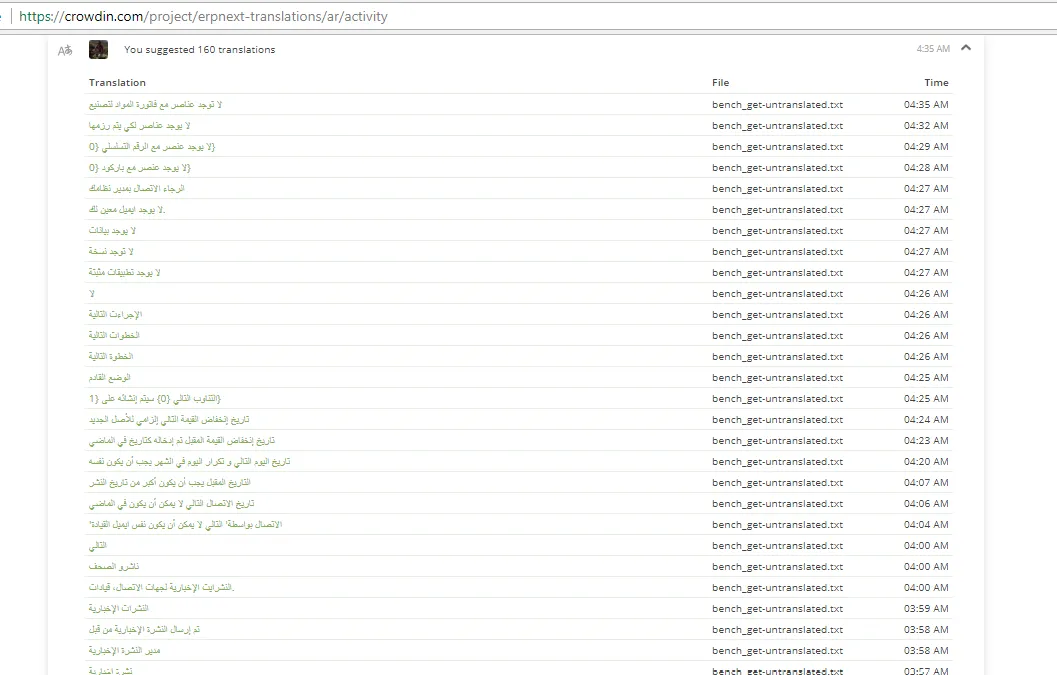Click the 04:07 AM time cell
Viewport: 1057px width, 675px height.
[926, 482]
